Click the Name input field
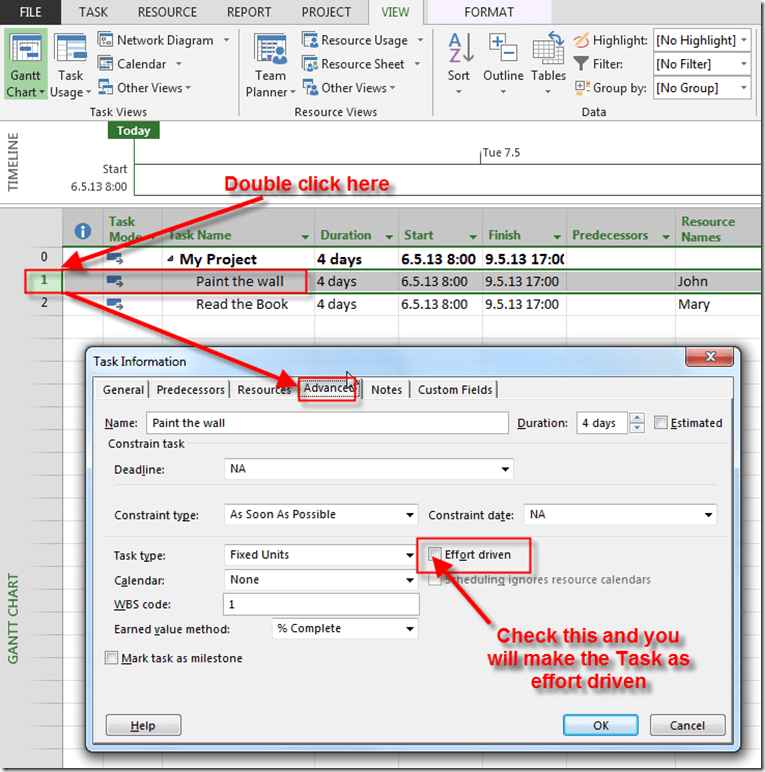Screen dimensions: 765x772 327,423
